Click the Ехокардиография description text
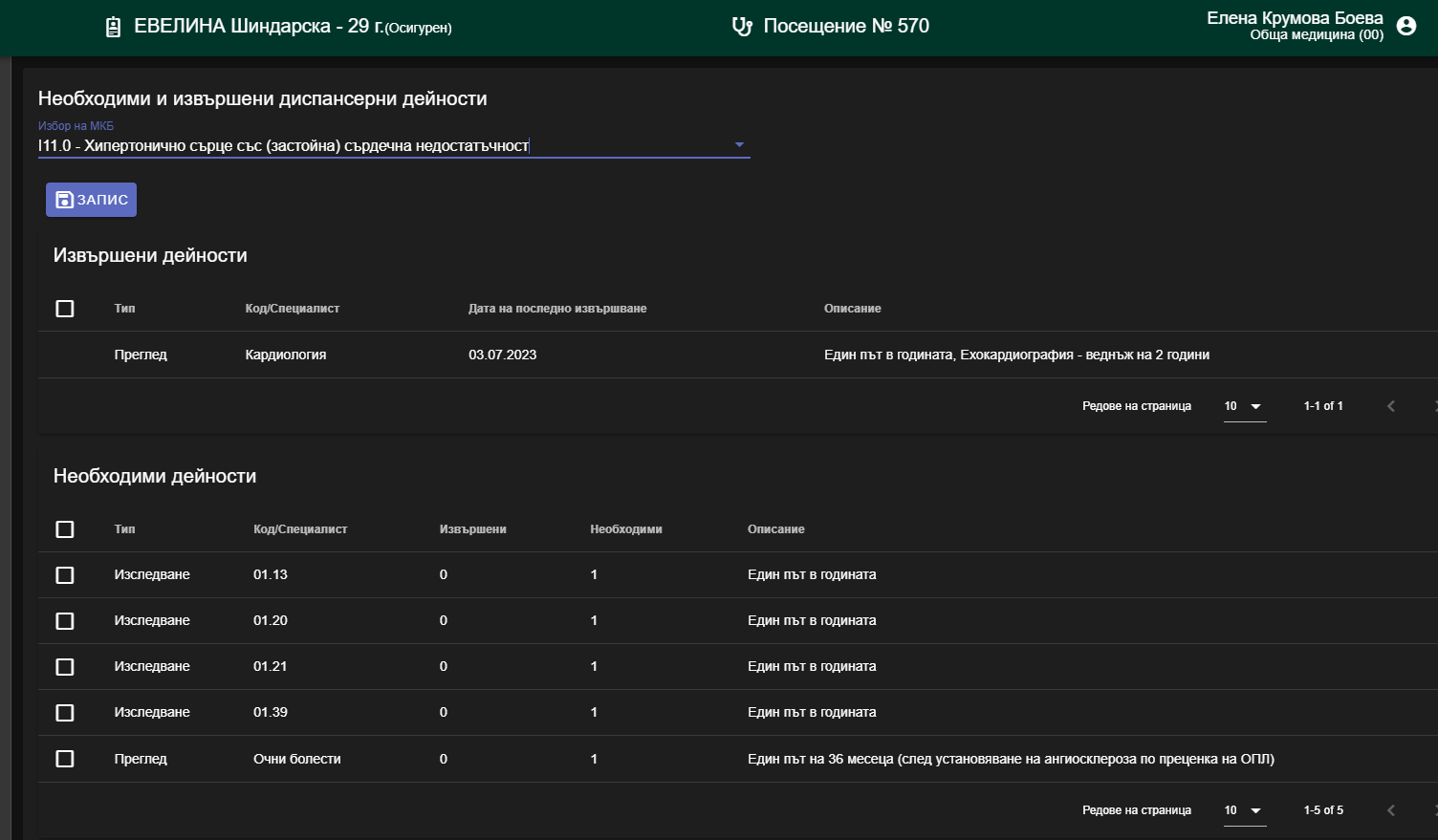This screenshot has height=840, width=1438. (1016, 355)
